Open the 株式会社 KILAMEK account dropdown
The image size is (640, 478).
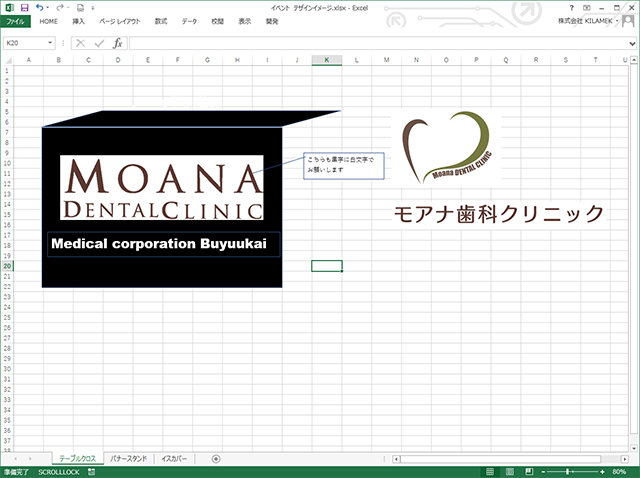pos(588,21)
